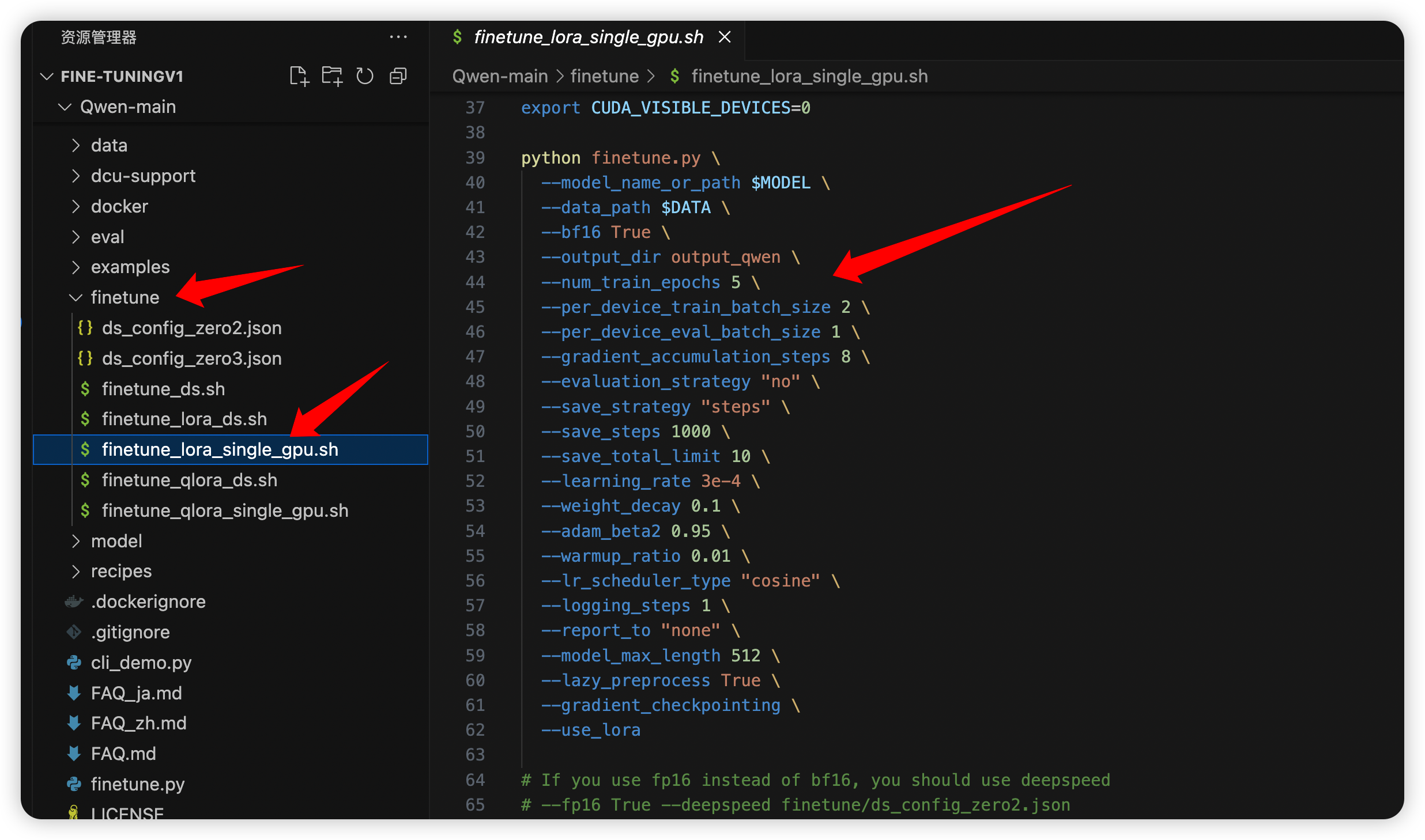1425x840 pixels.
Task: Click the New Folder icon in explorer
Action: click(332, 76)
